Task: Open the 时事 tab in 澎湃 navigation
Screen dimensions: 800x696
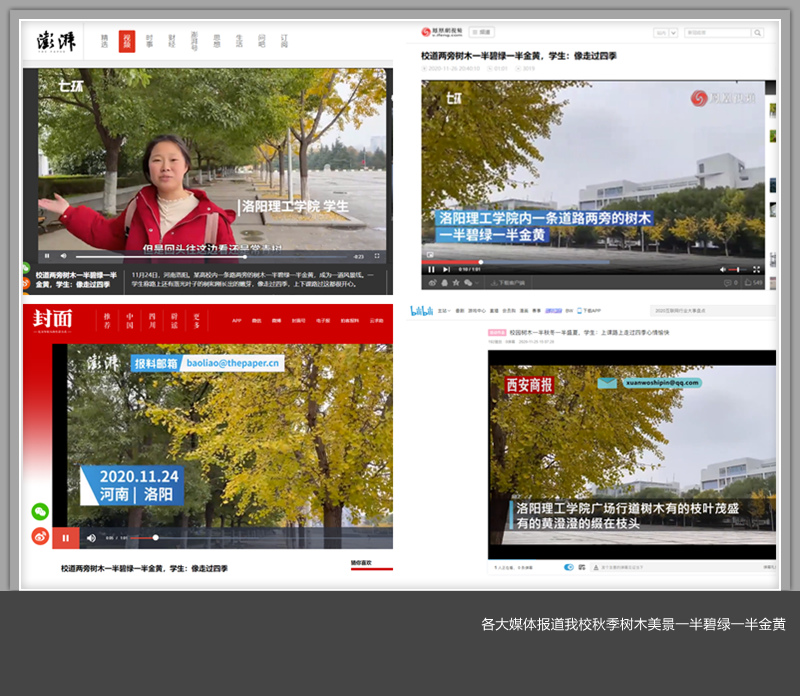Action: (x=149, y=41)
